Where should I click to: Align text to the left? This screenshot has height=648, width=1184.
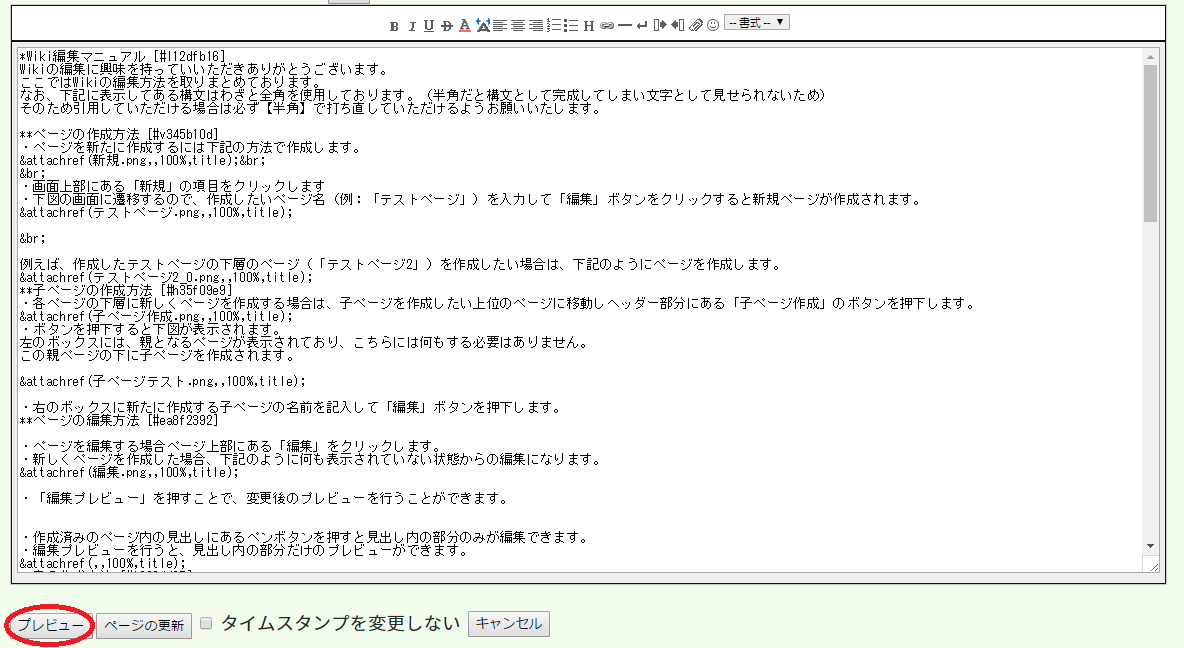[499, 25]
